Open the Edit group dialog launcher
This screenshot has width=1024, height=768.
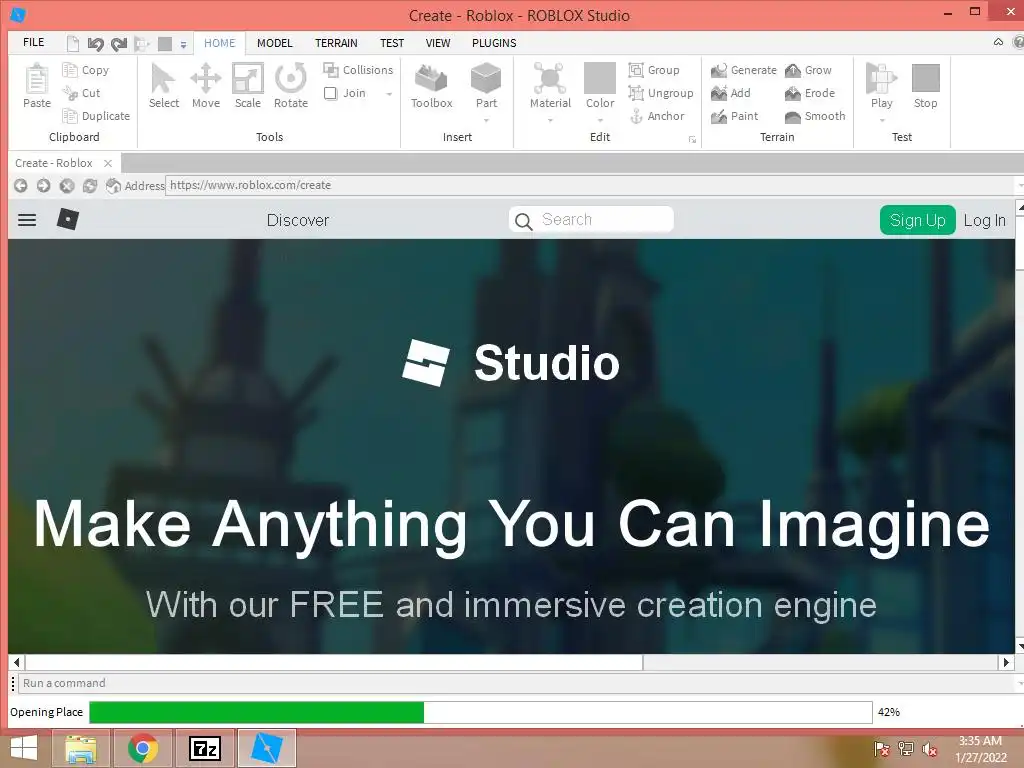692,140
